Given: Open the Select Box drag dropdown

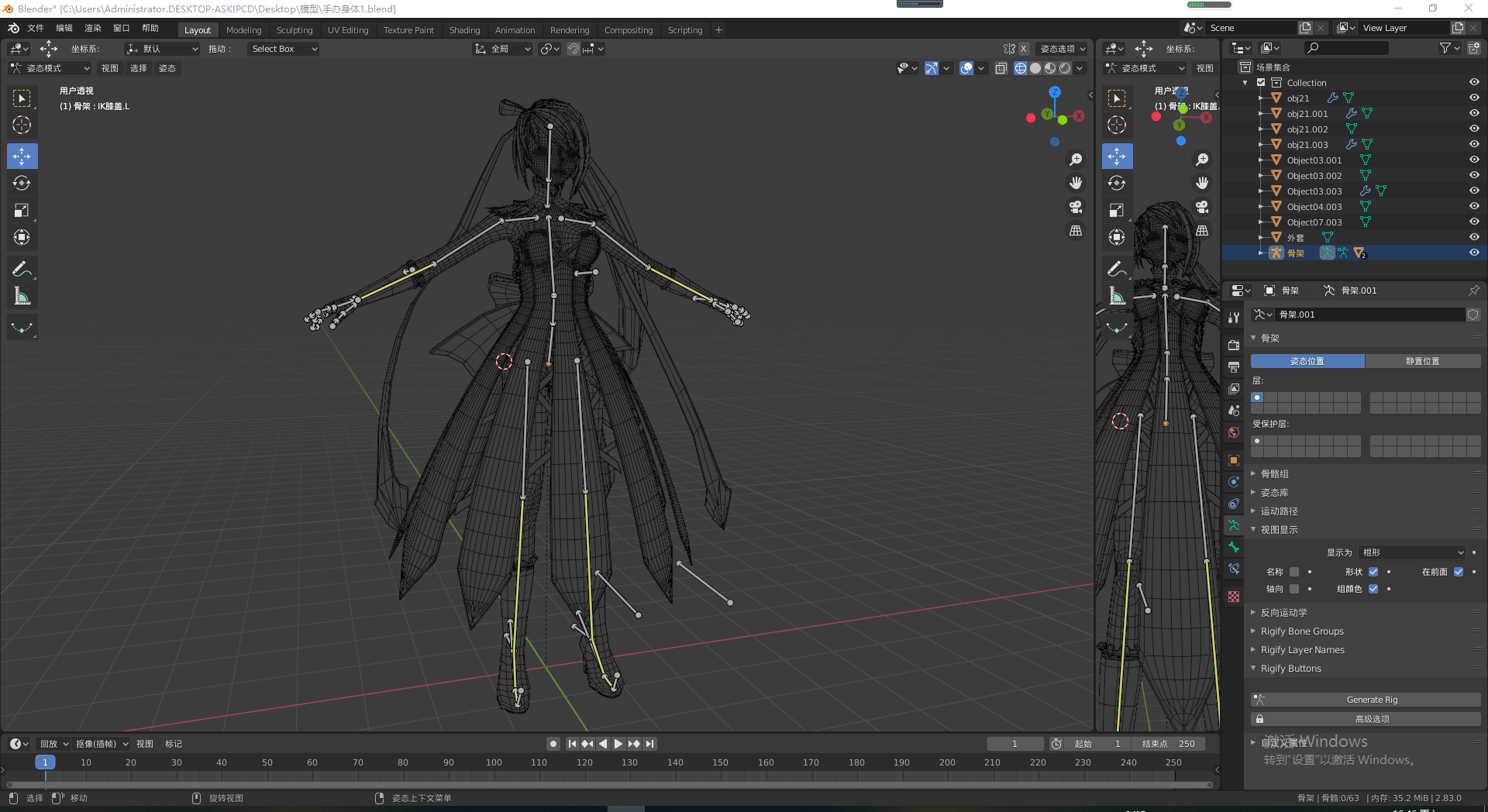Looking at the screenshot, I should click(x=284, y=49).
